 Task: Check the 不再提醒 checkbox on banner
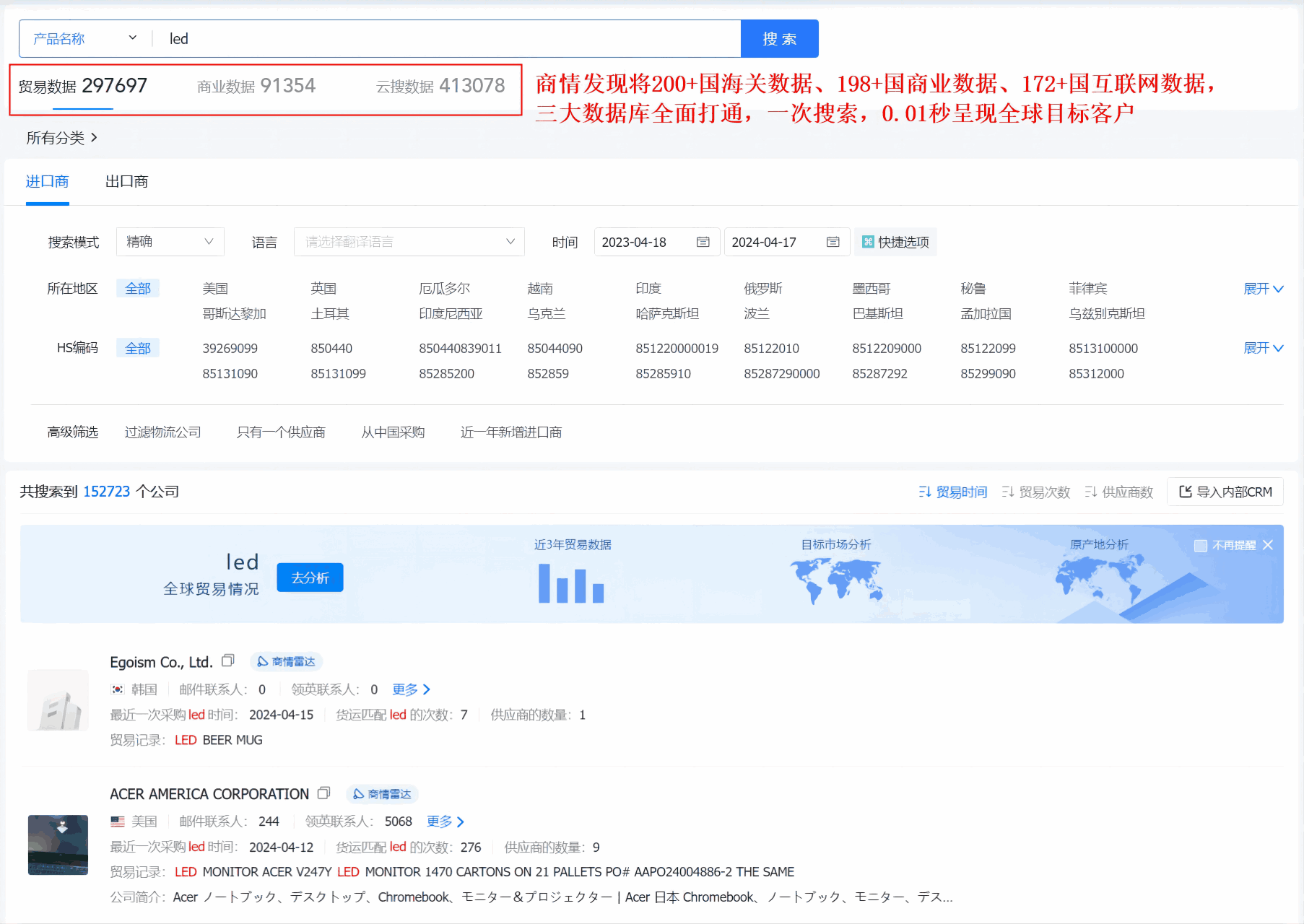(1201, 546)
